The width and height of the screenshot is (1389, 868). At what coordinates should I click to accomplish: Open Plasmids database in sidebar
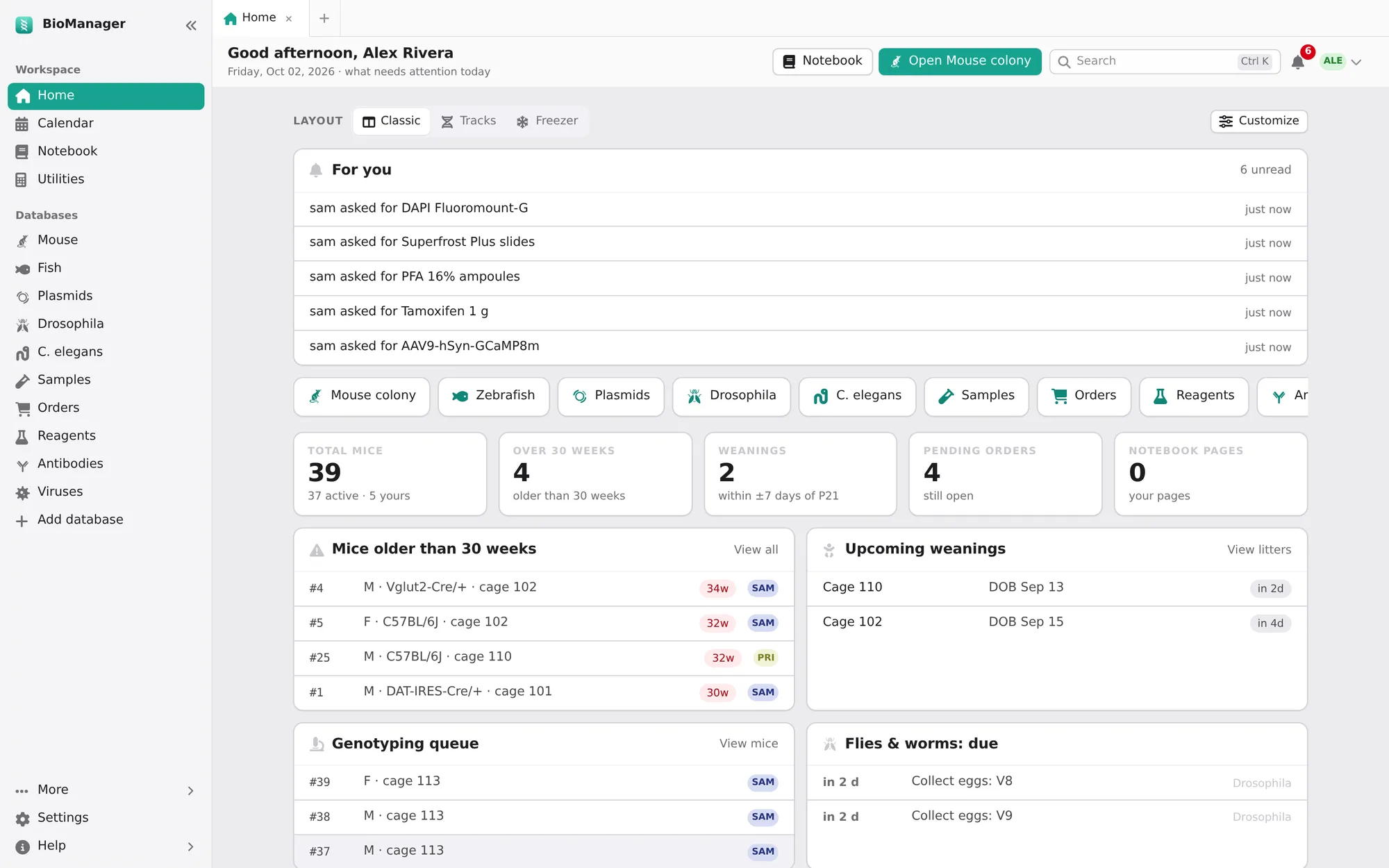[x=106, y=296]
